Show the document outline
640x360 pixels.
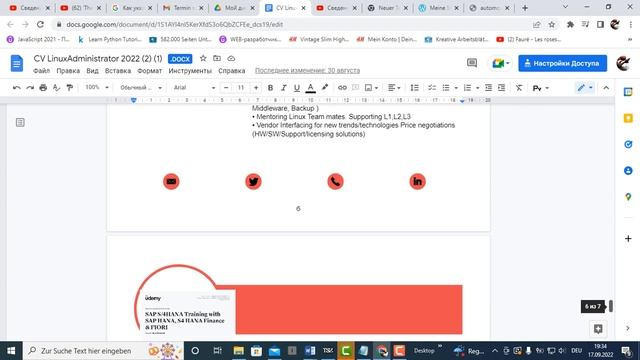[20, 122]
